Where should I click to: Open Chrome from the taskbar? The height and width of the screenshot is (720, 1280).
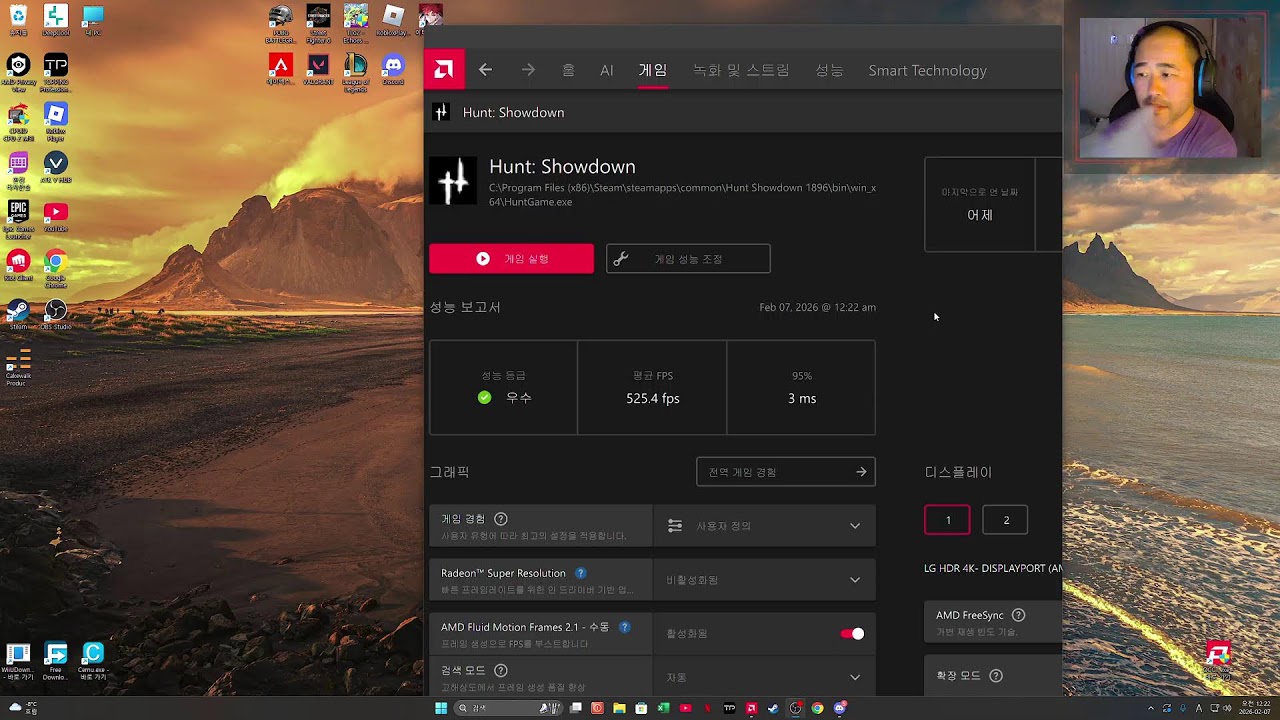[817, 708]
